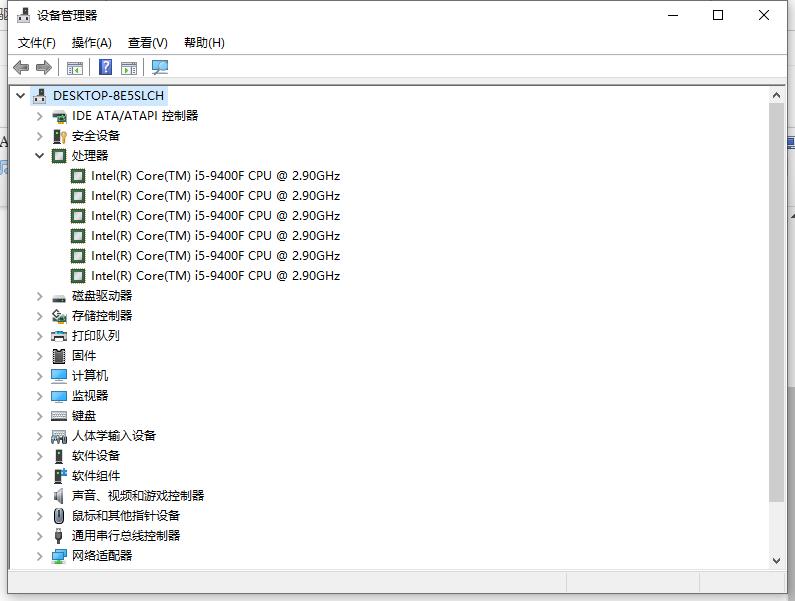Click the show/hide console tree toolbar icon
This screenshot has width=795, height=601.
click(x=74, y=67)
